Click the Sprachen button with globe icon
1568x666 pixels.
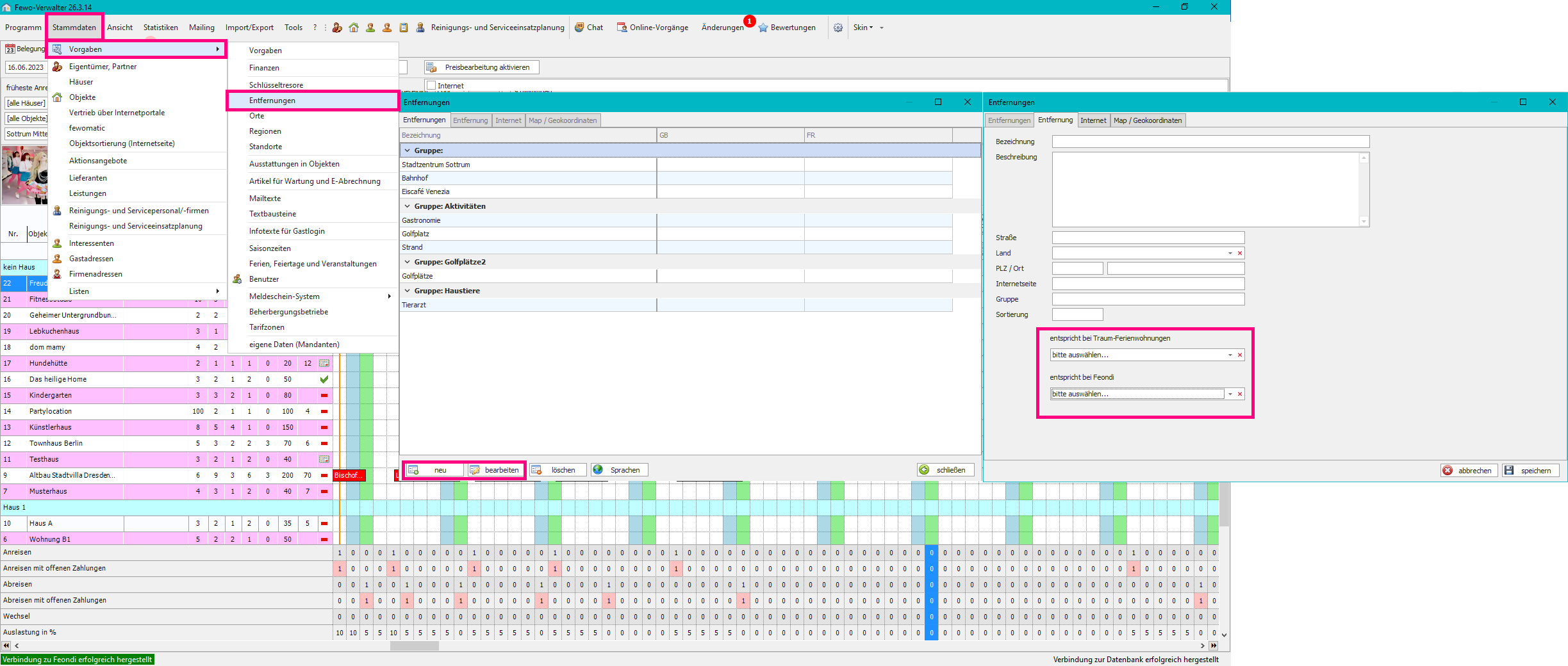point(619,470)
